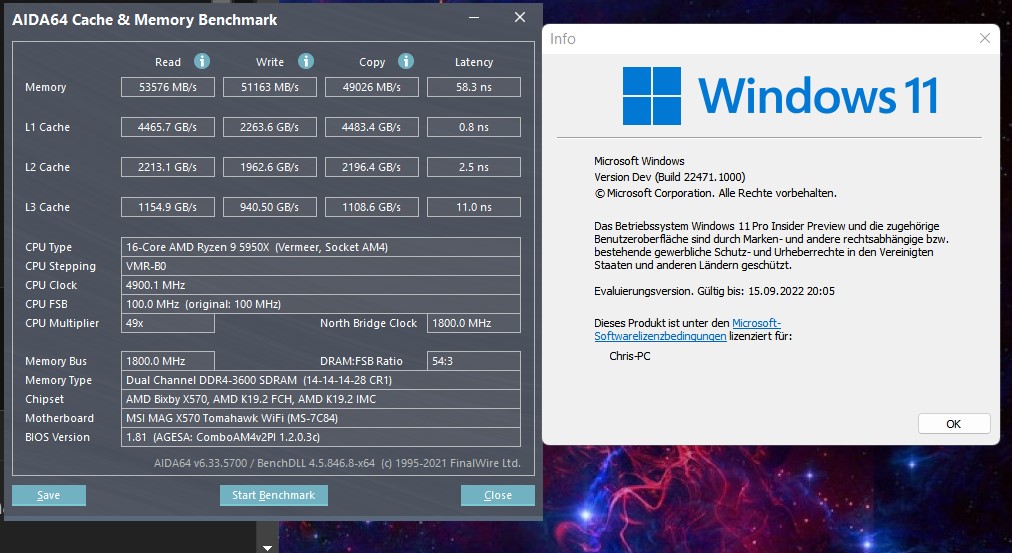Click L3 Cache latency 11.0 ns
1012x553 pixels.
click(474, 207)
